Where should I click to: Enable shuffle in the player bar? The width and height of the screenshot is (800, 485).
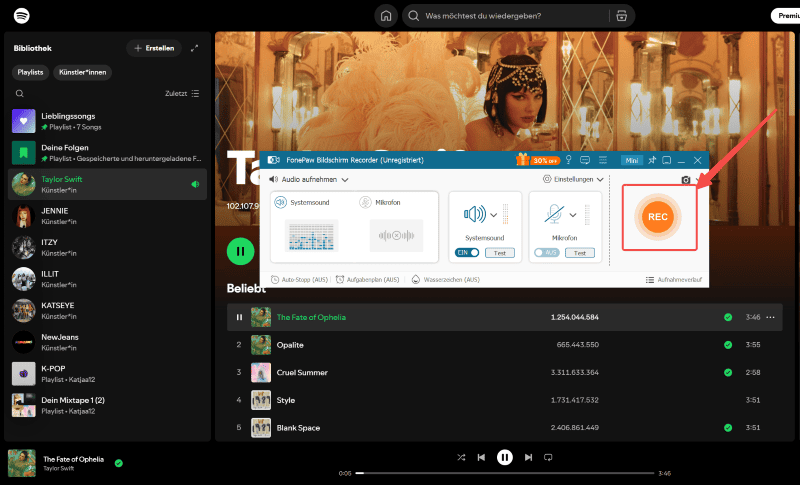click(461, 457)
